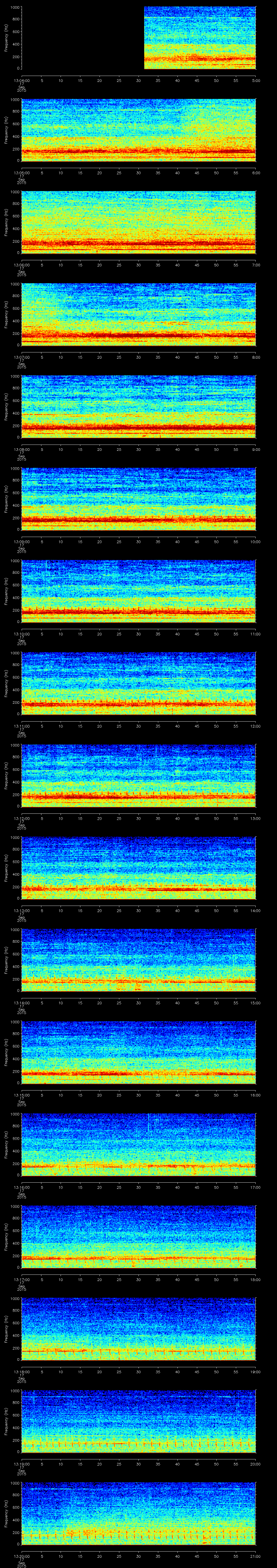Click the 13:13:00 start time label
This screenshot has width=277, height=1568.
click(21, 910)
